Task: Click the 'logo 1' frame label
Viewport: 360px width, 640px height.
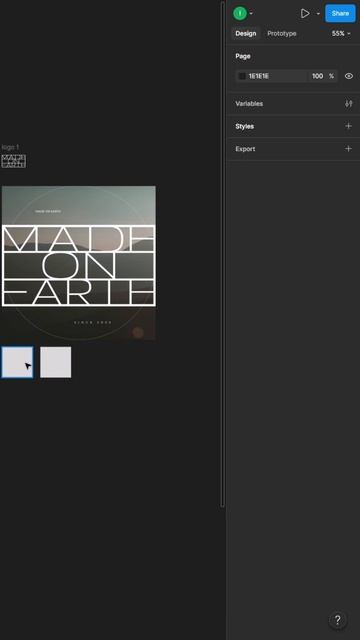Action: pos(10,147)
